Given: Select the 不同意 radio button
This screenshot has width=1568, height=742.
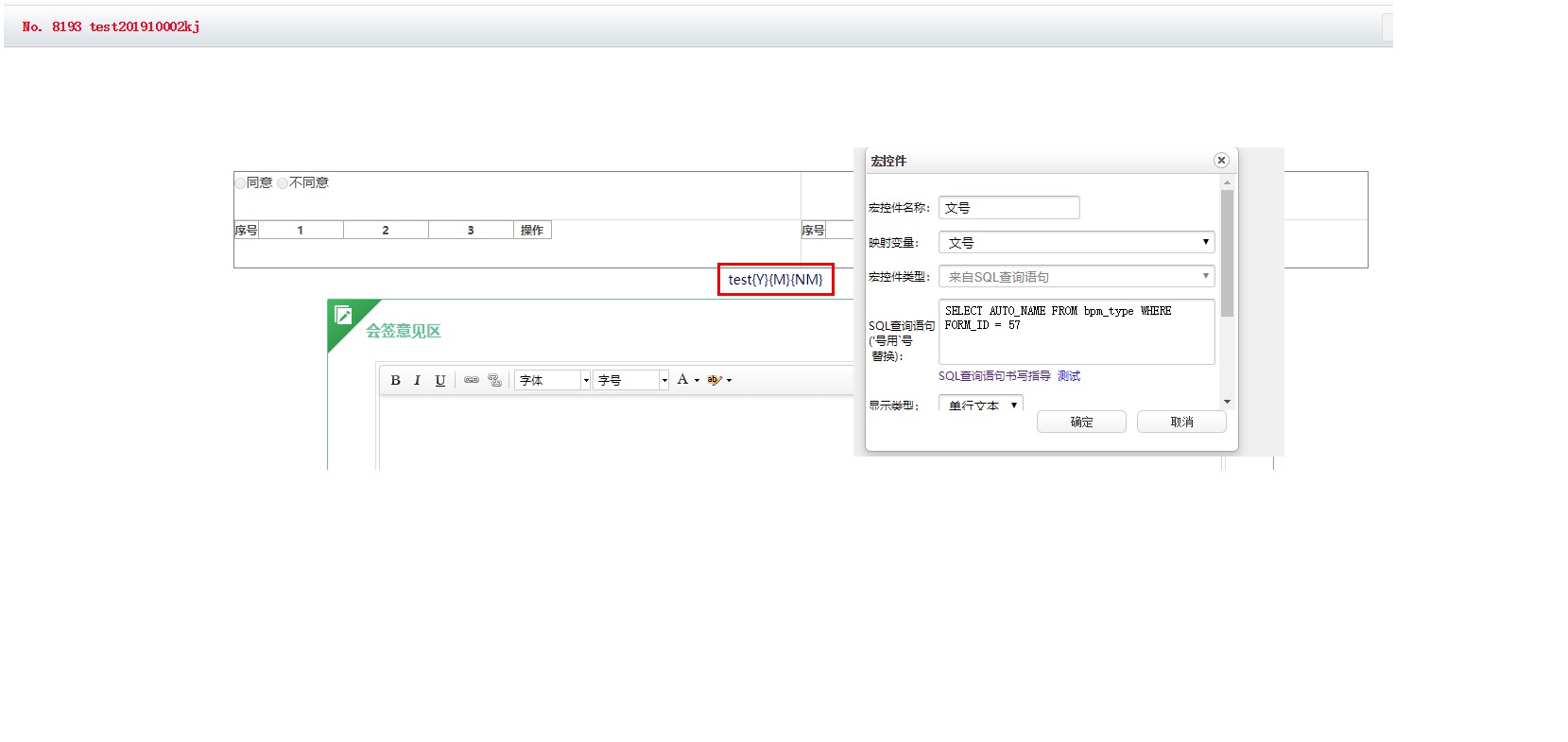Looking at the screenshot, I should [x=283, y=183].
